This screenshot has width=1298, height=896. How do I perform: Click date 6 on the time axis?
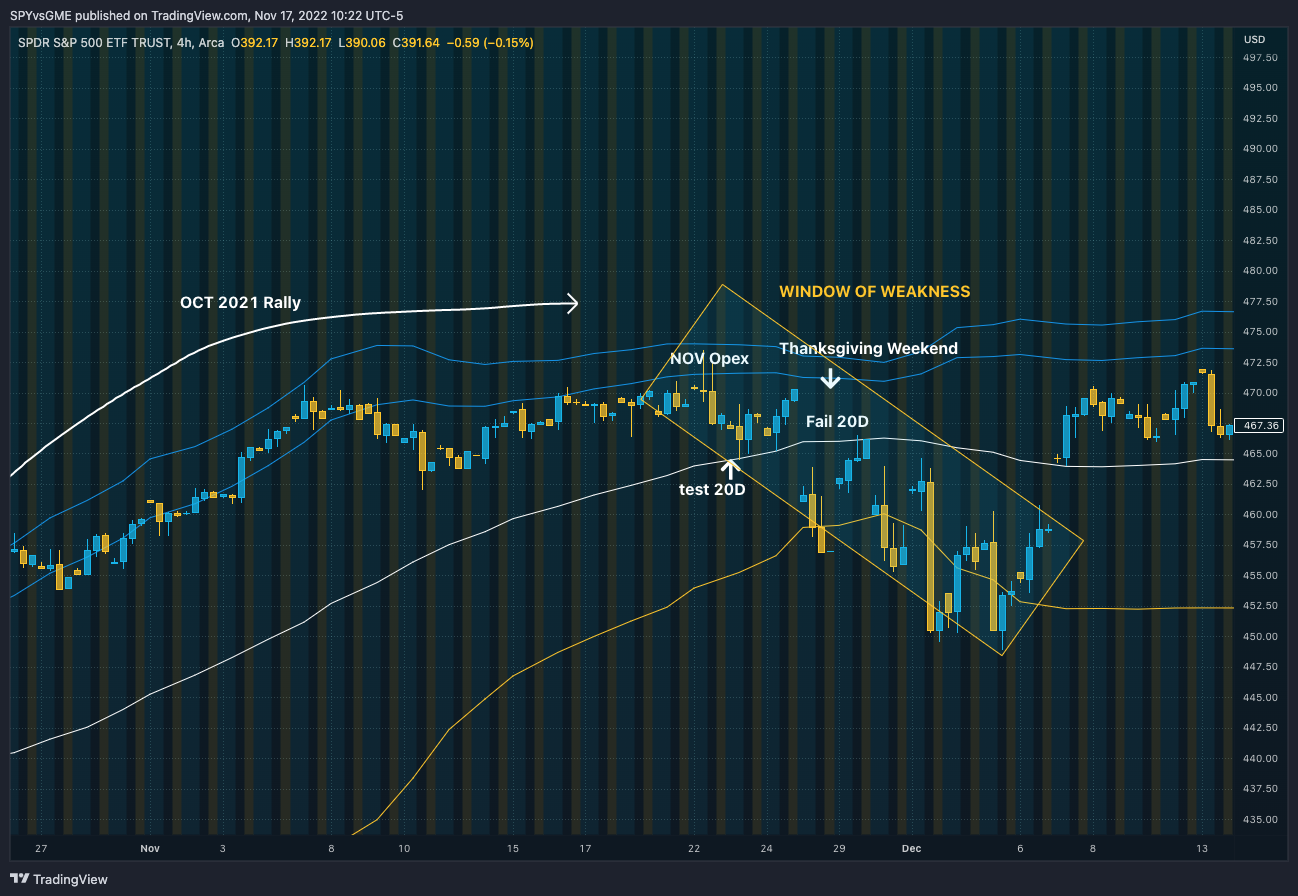1020,849
